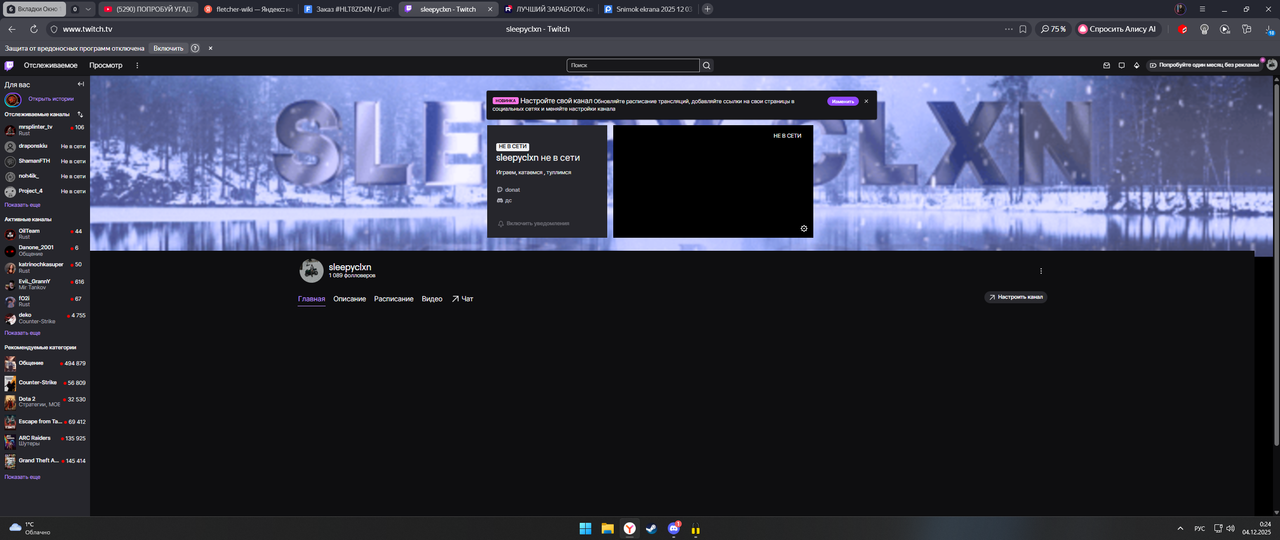Switch to the FunPay order tab

click(349, 9)
